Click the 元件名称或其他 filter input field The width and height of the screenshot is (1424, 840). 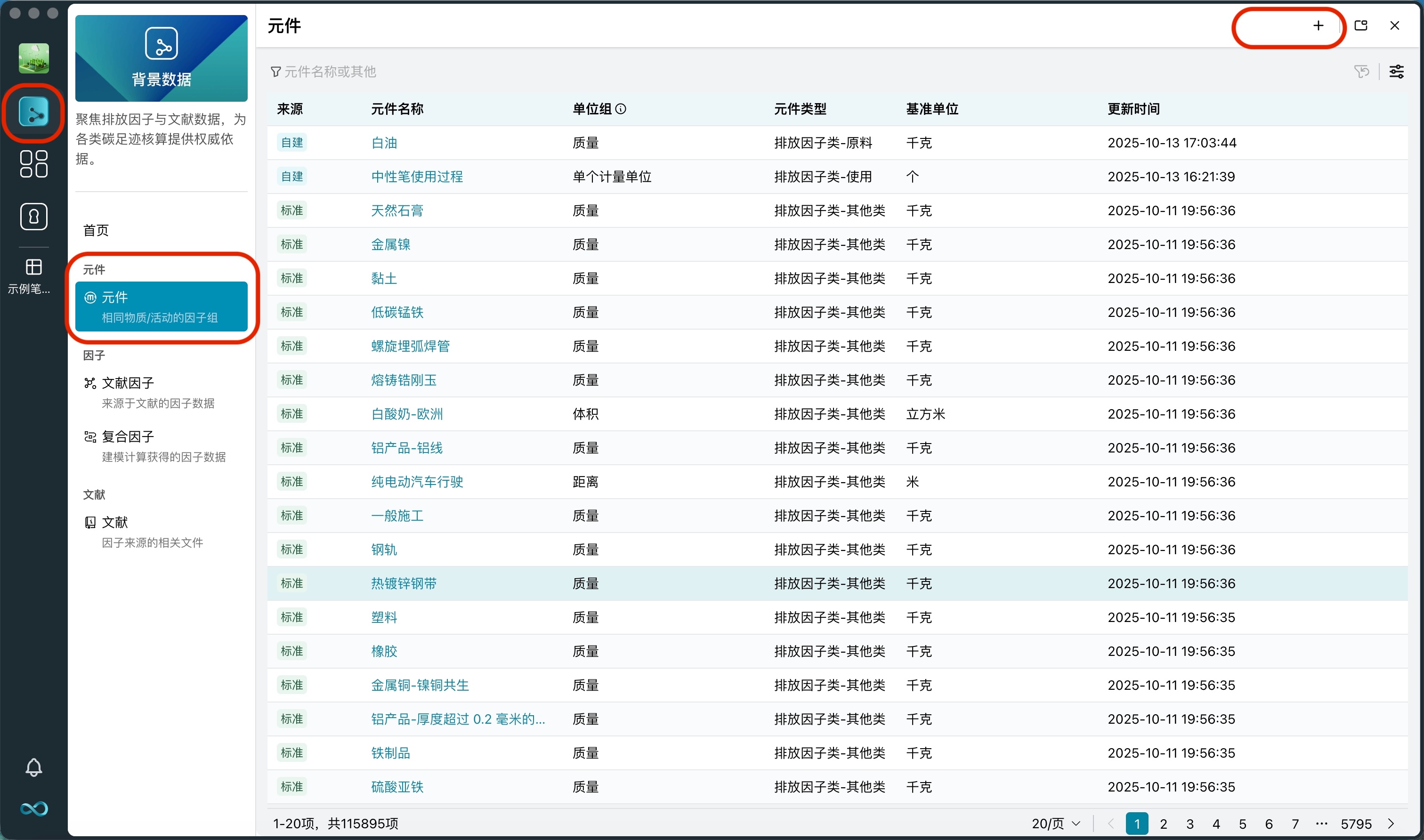tap(330, 72)
